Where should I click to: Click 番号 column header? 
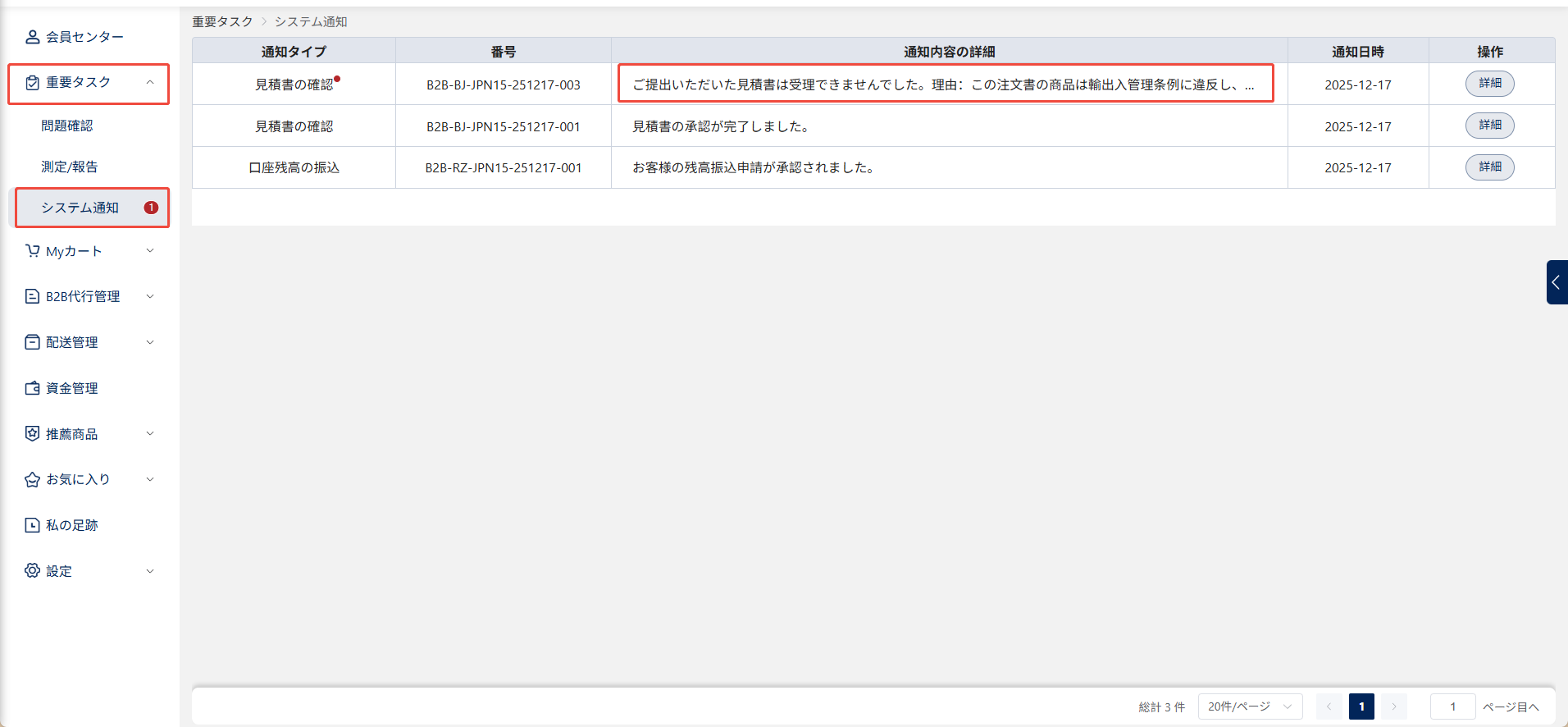(x=504, y=52)
